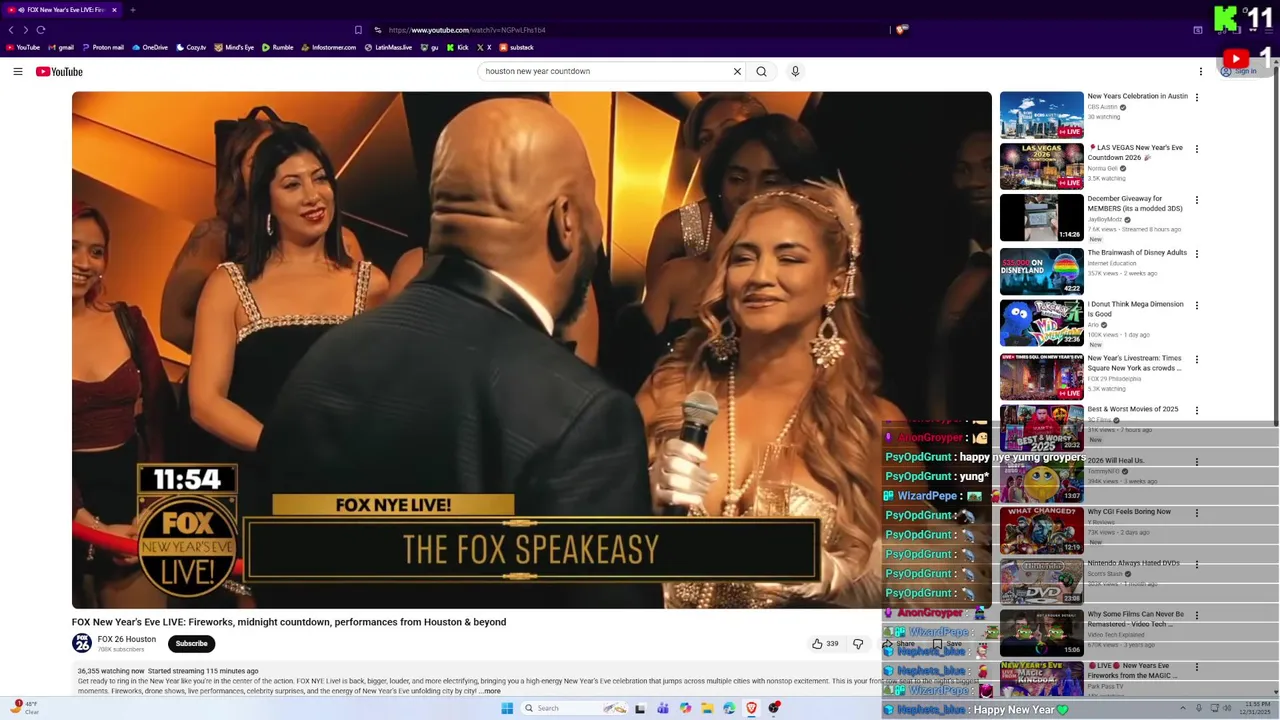
Task: Click Sign in button
Action: point(1238,71)
